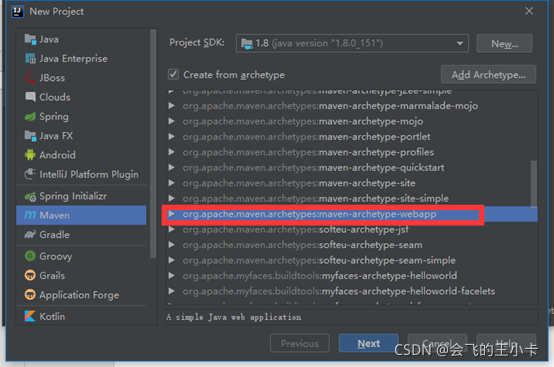Viewport: 554px width, 367px height.
Task: Expand the maven-archetype-profiles node
Action: click(x=172, y=152)
